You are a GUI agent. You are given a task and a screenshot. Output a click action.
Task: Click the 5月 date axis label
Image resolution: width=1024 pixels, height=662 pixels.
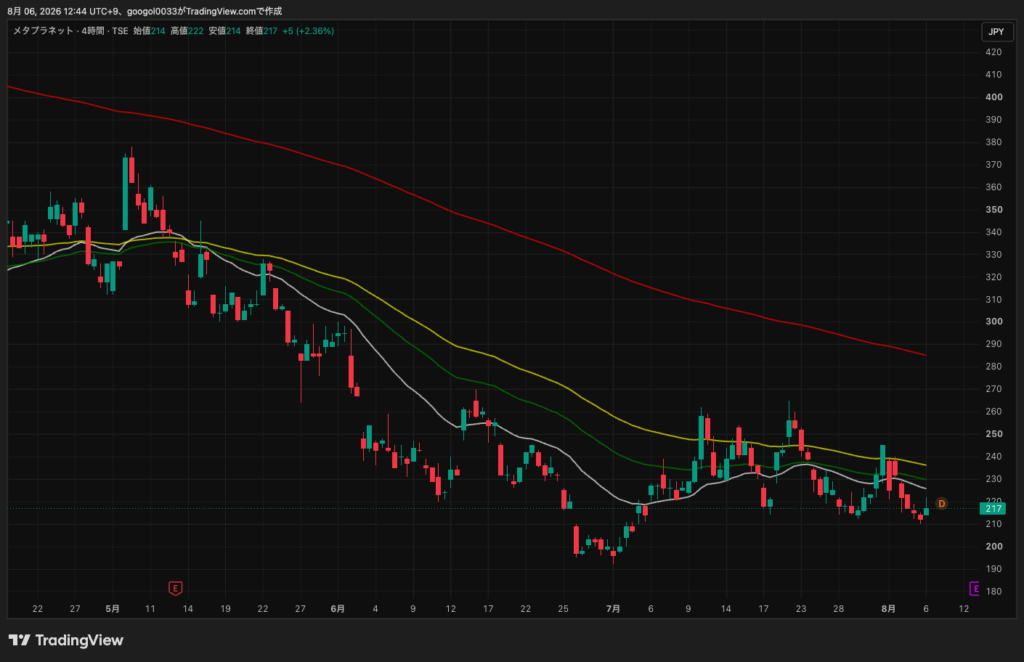[112, 608]
